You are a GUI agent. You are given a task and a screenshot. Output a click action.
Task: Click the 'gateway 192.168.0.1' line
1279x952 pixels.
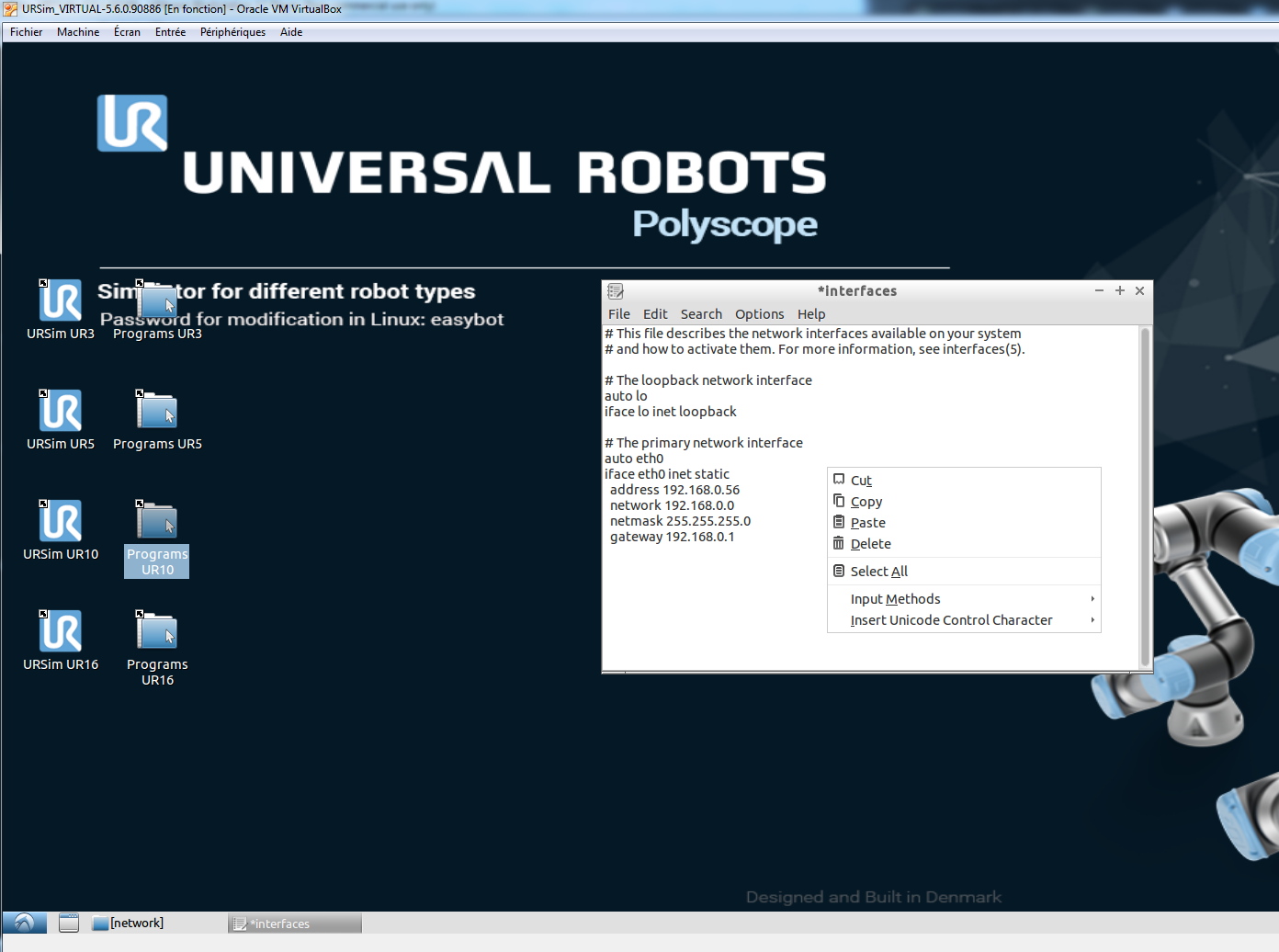click(672, 537)
